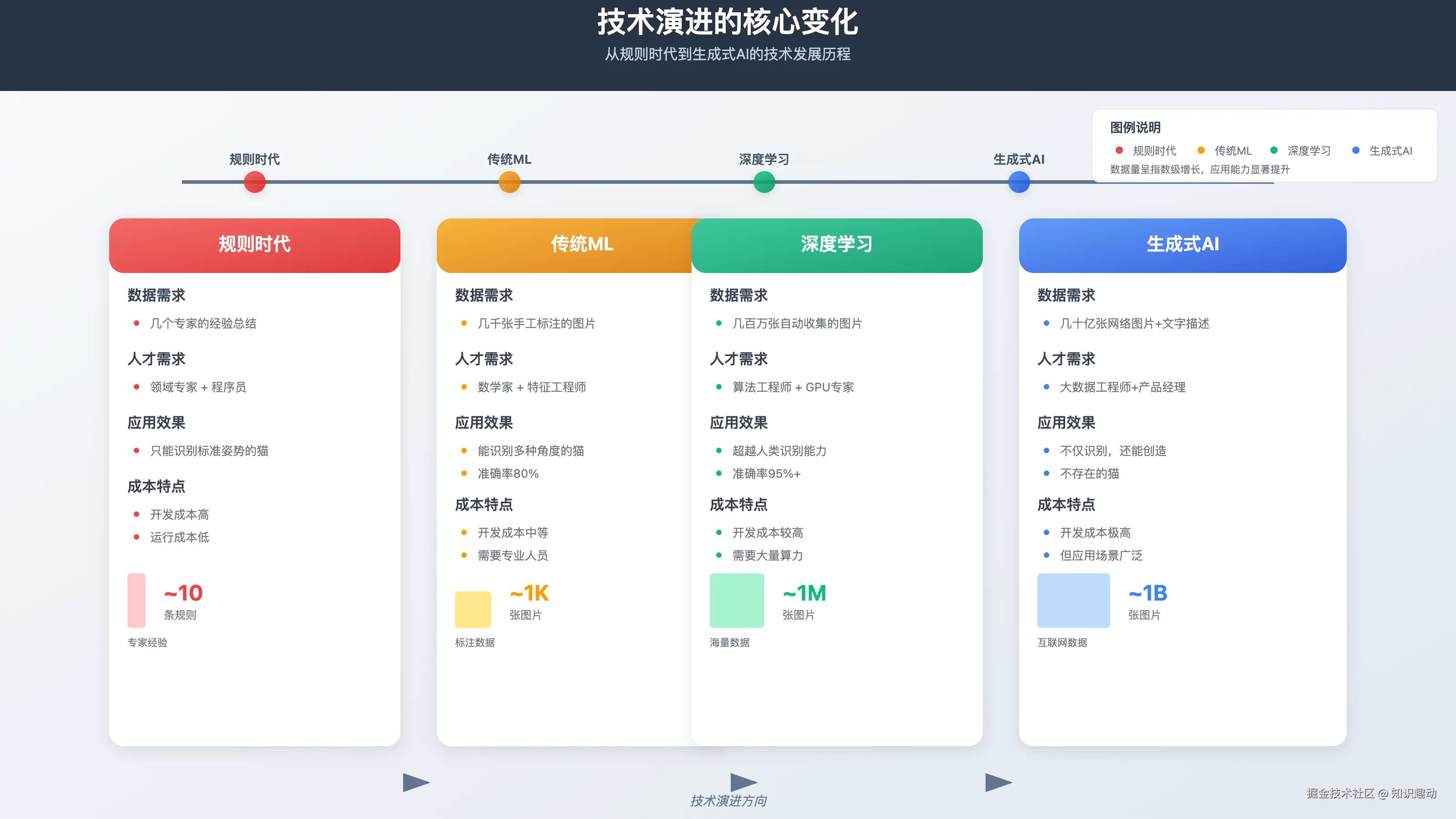Viewport: 1456px width, 819px height.
Task: Click the yellow ~1K data block
Action: click(473, 609)
